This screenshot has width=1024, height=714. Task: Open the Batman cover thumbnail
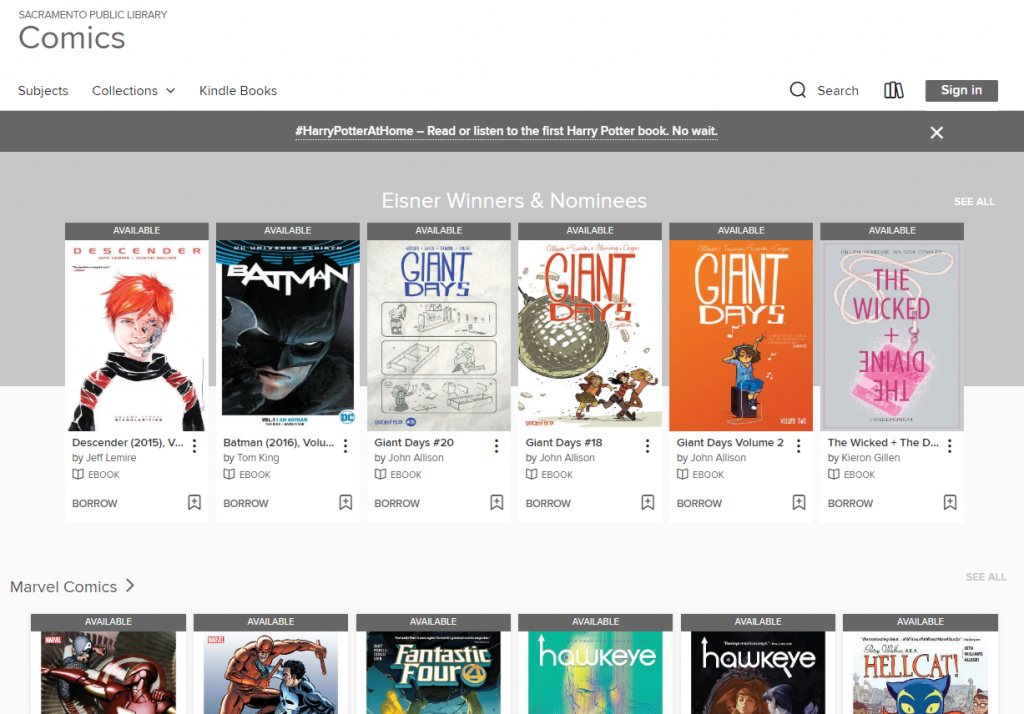point(287,335)
